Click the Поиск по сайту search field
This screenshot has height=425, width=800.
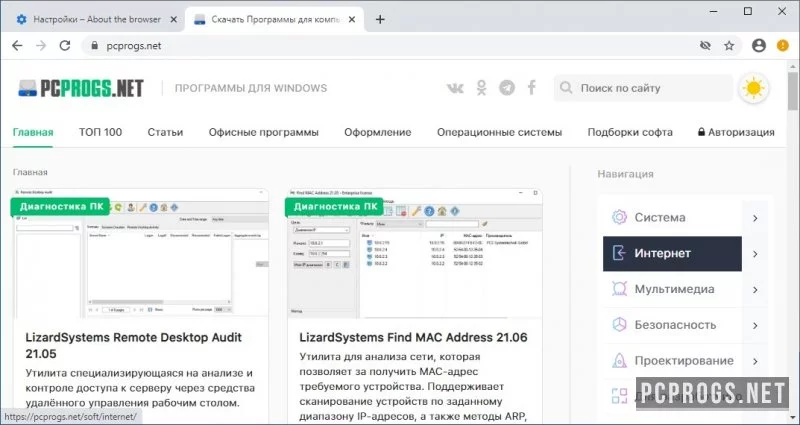644,88
